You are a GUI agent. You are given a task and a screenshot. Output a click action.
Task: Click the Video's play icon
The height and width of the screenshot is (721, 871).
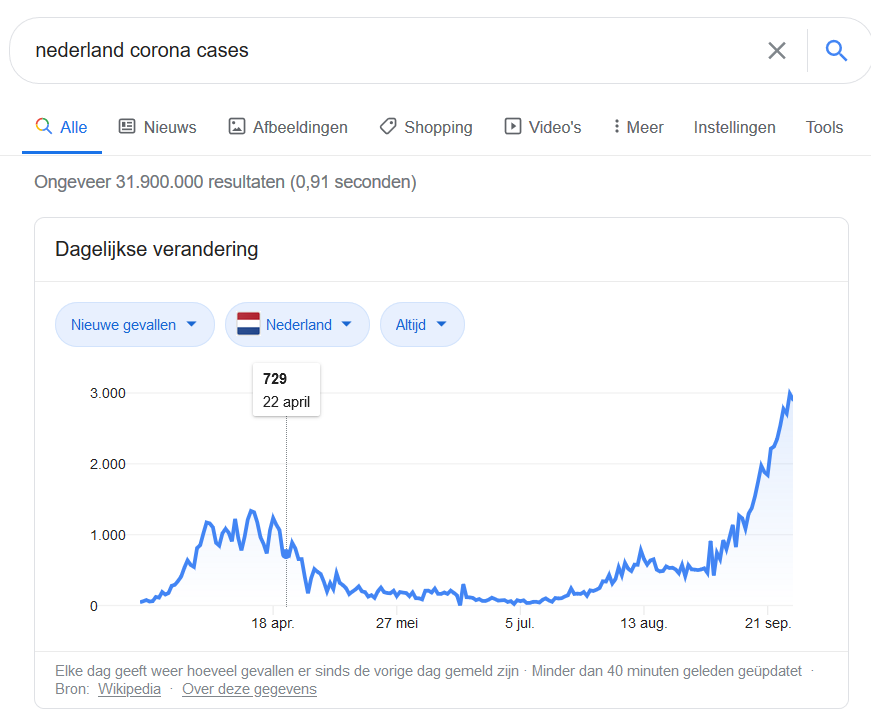(513, 127)
